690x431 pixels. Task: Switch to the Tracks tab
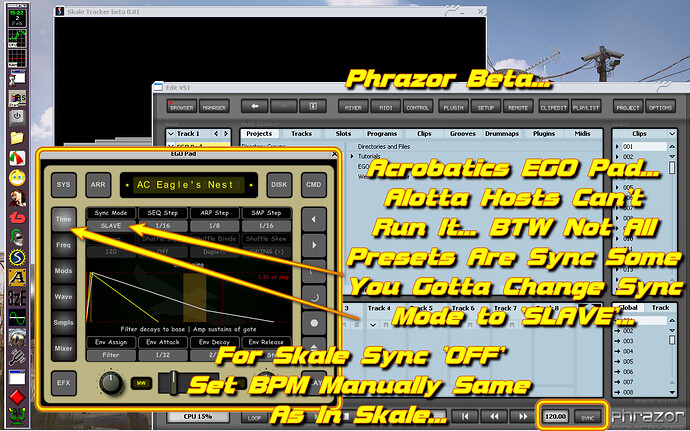(301, 133)
